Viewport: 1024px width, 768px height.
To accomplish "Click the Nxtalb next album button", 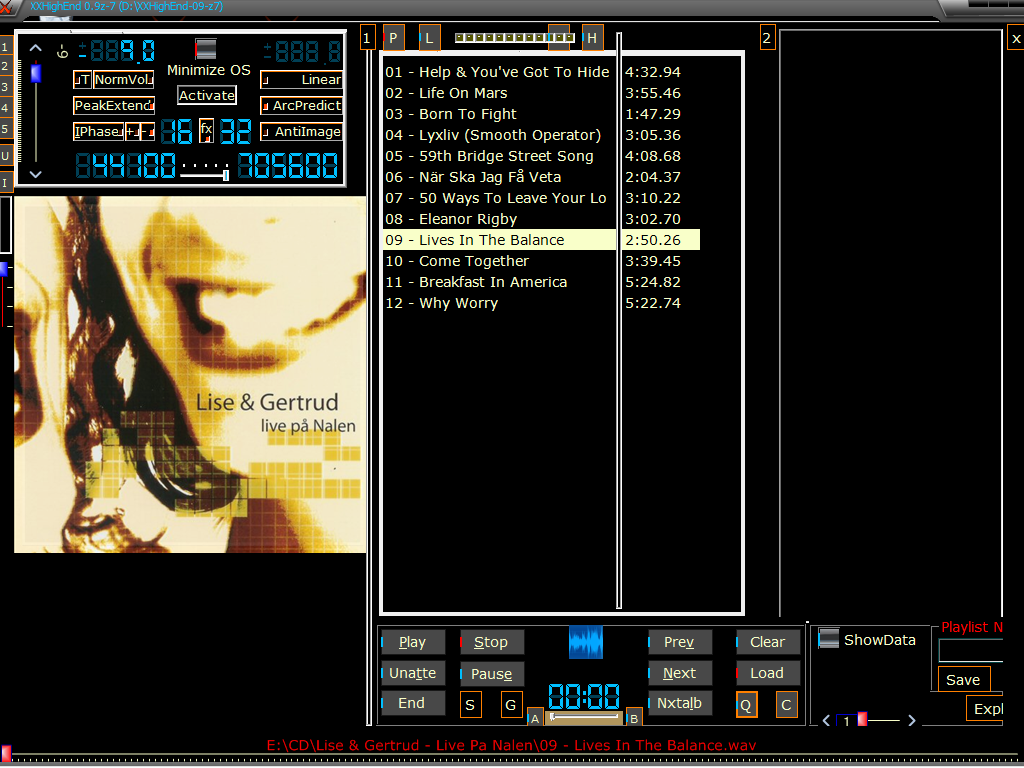I will pyautogui.click(x=680, y=703).
